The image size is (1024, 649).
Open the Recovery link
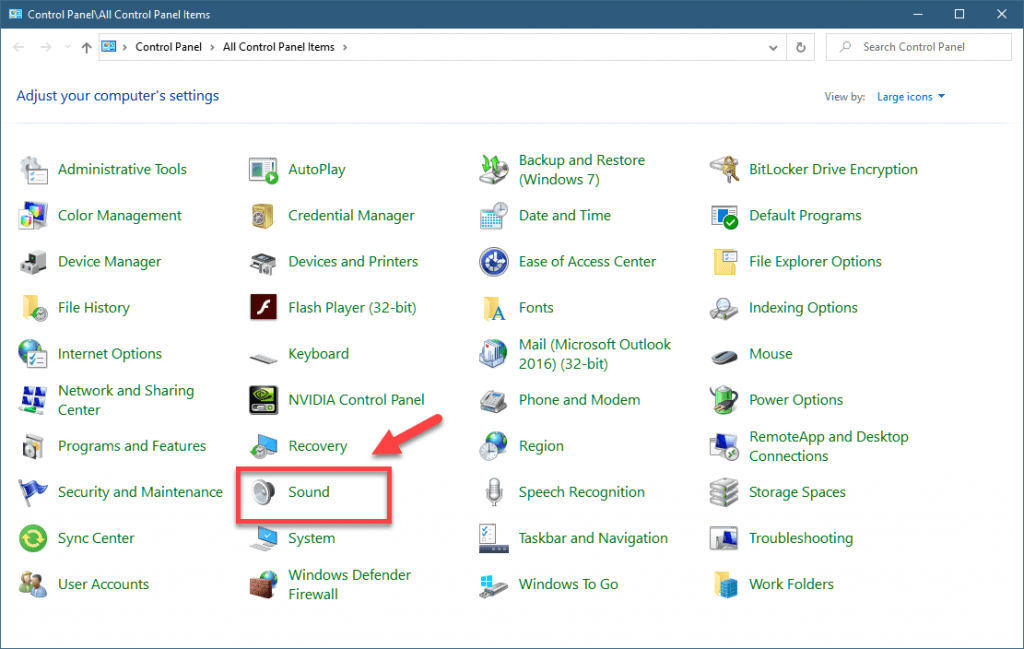[x=320, y=446]
